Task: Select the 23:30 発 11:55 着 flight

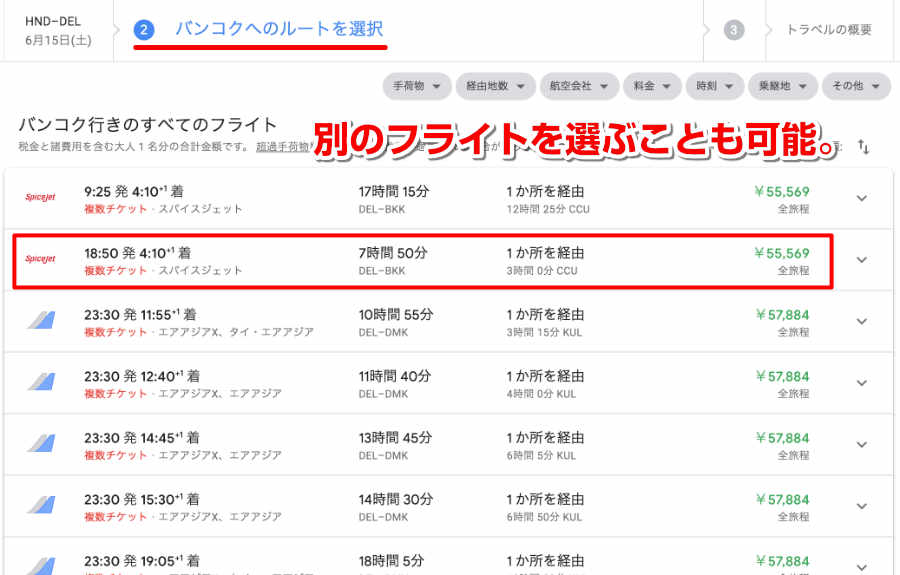Action: (x=448, y=321)
